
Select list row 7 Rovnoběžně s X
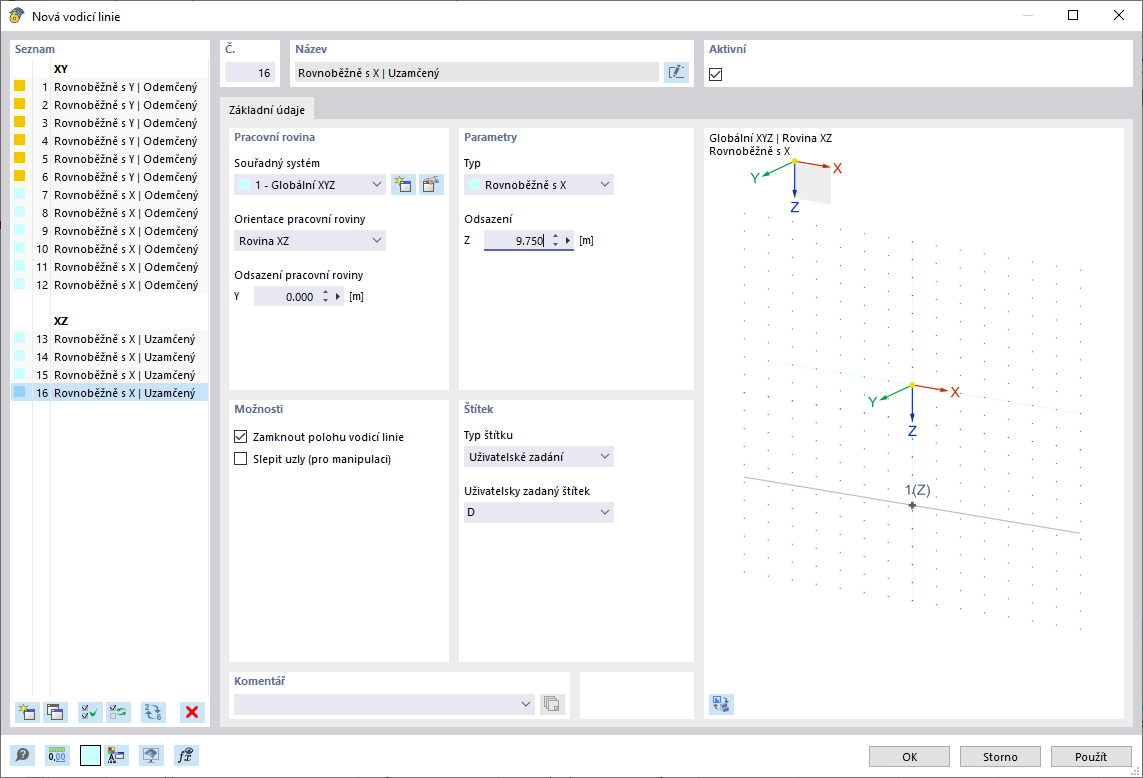110,195
